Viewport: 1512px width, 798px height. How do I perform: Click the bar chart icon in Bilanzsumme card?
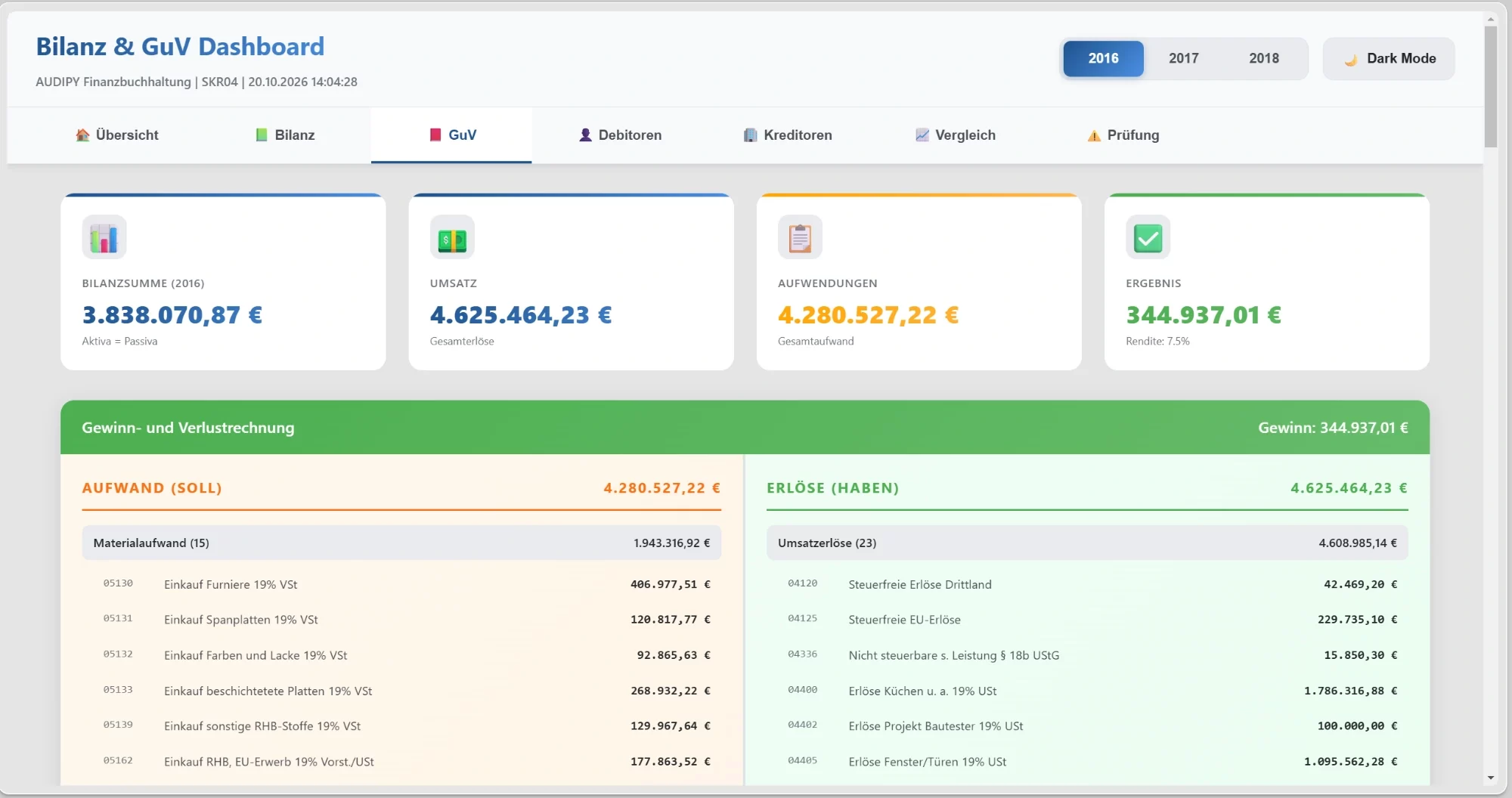point(104,237)
